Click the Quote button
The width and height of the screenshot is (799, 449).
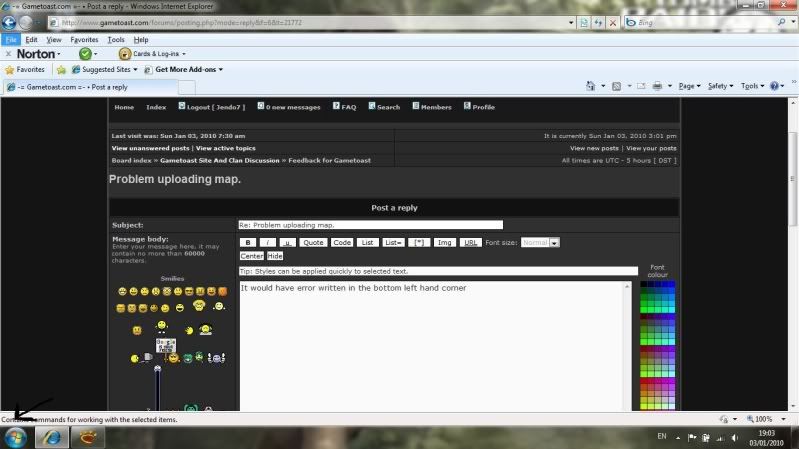pos(313,243)
